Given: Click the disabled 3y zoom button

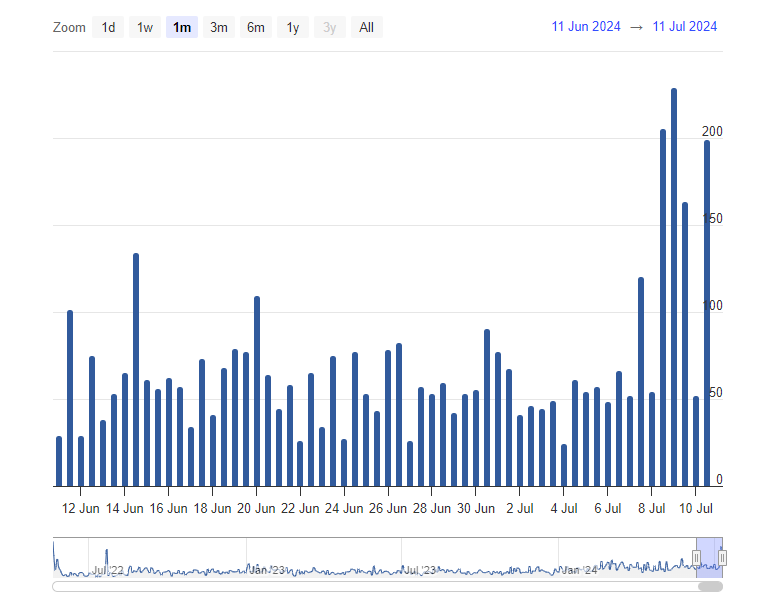Looking at the screenshot, I should pyautogui.click(x=329, y=27).
